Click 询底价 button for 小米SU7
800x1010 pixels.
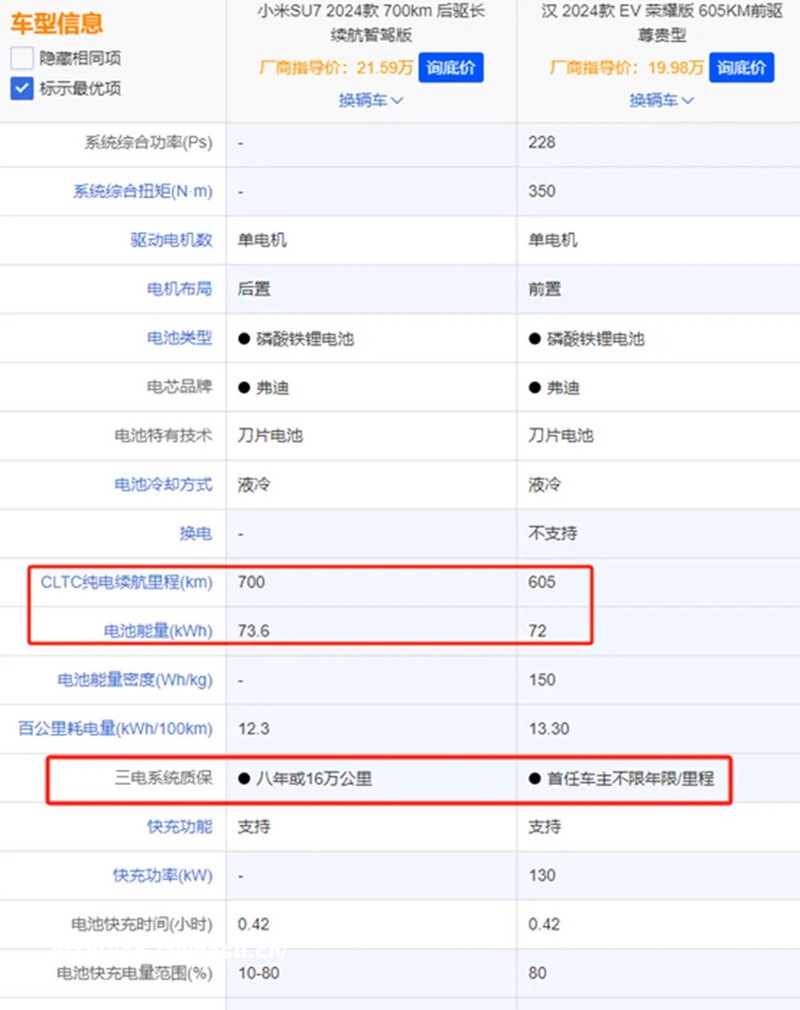pyautogui.click(x=451, y=68)
